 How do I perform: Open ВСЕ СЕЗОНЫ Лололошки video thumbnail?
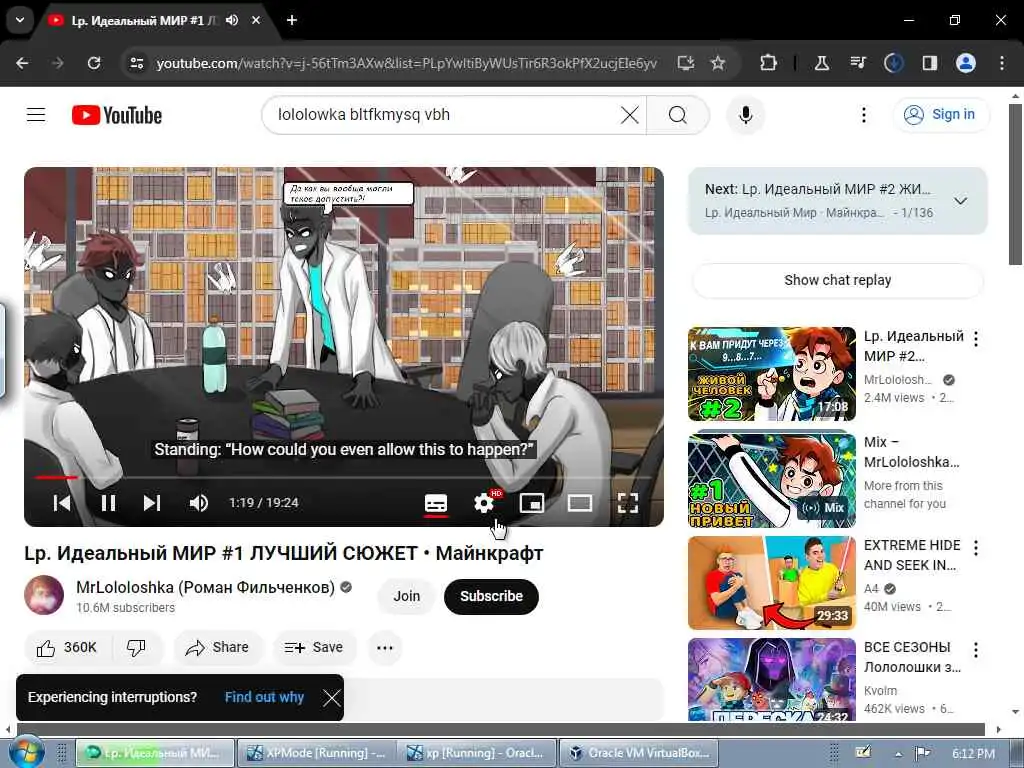[771, 680]
